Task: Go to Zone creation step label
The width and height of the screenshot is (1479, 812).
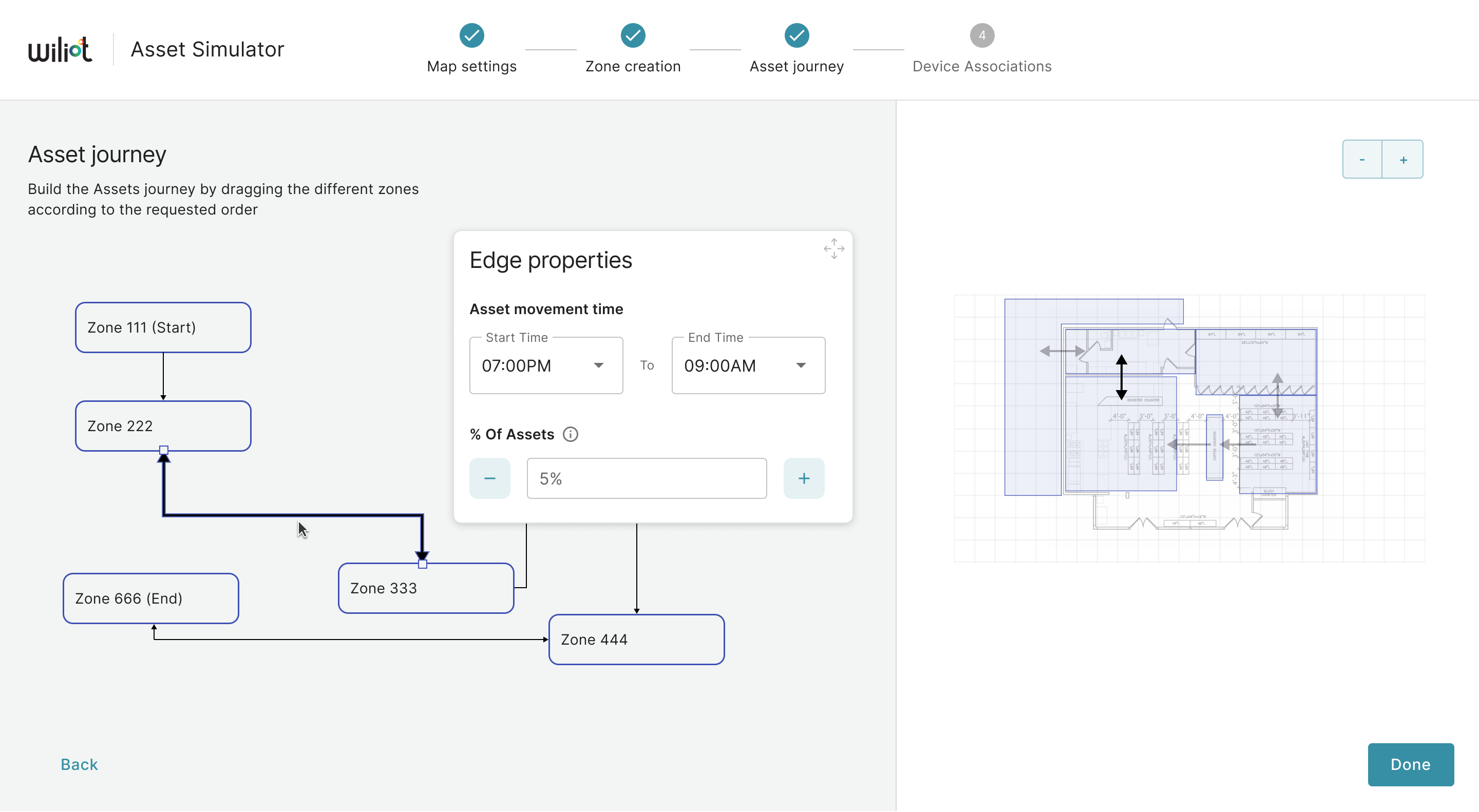Action: tap(633, 67)
